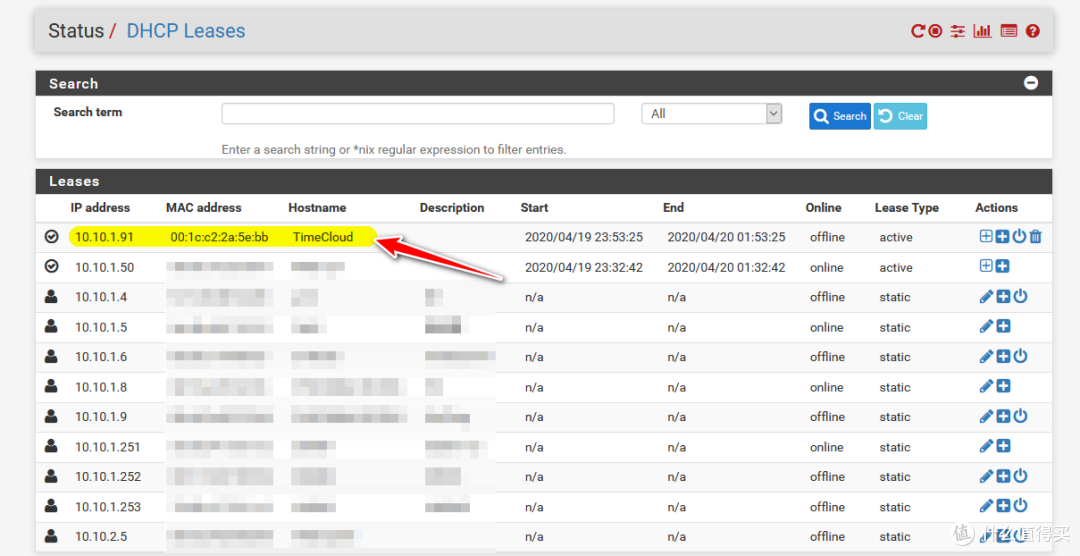Open related settings sliders icon

958,31
